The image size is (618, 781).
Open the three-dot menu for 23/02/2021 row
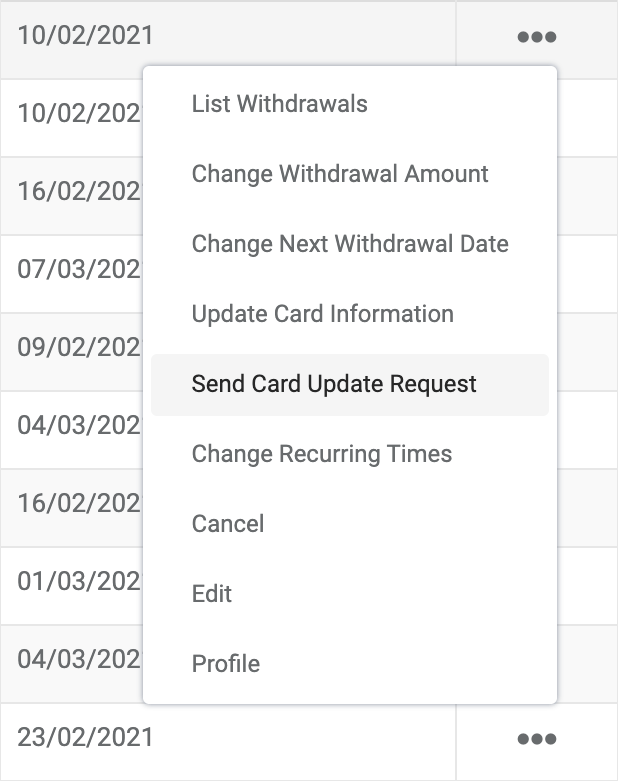537,739
